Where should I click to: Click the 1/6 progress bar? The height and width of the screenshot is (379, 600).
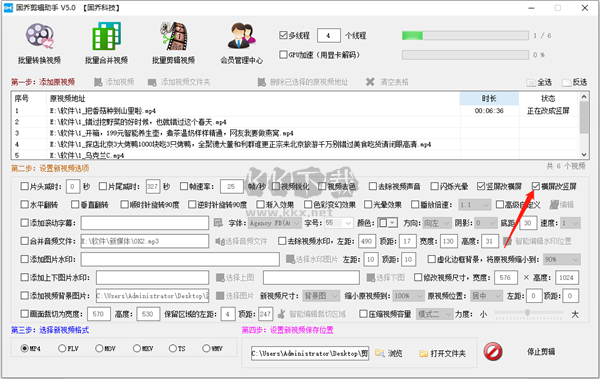pyautogui.click(x=465, y=36)
